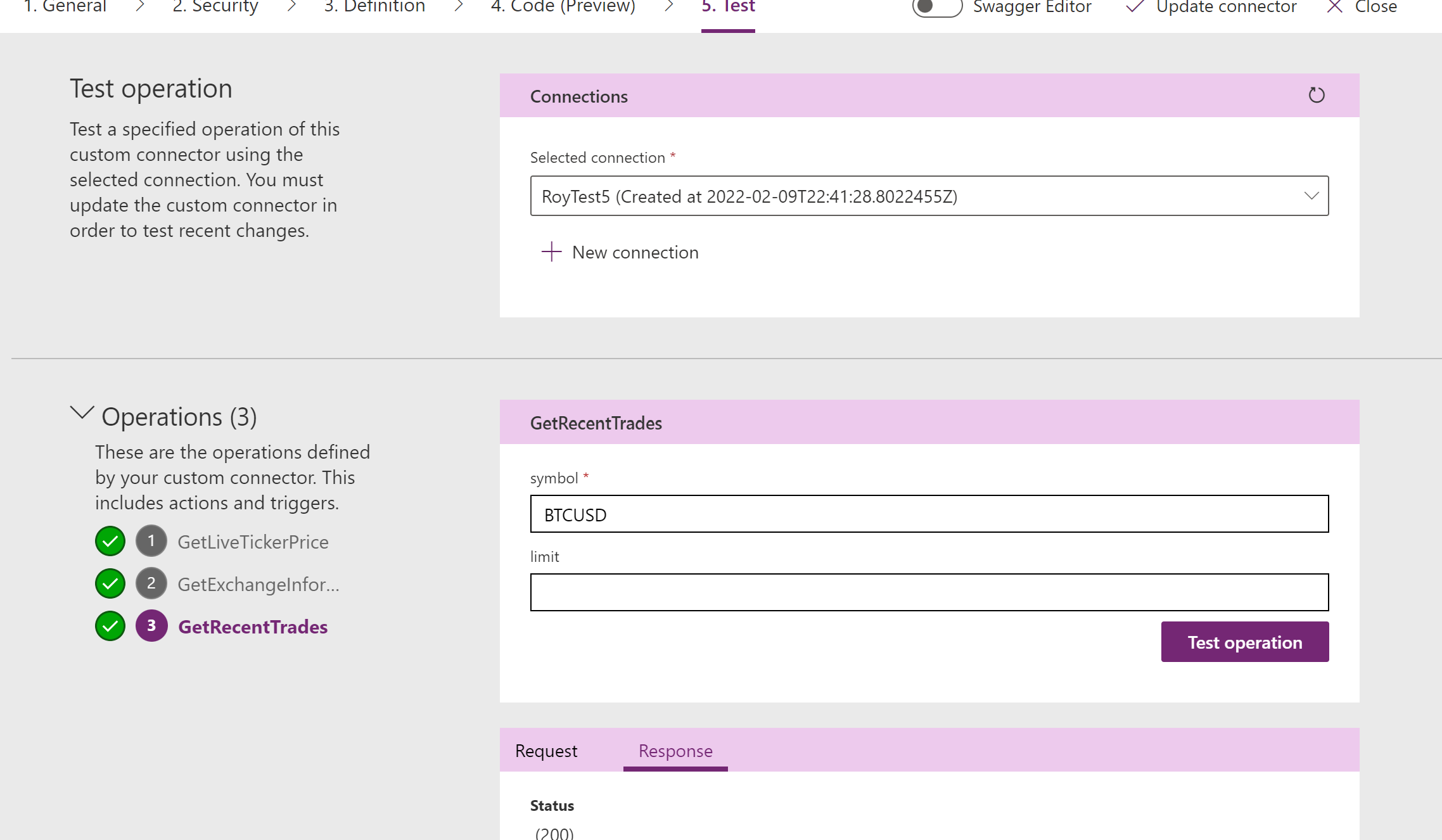1442x840 pixels.
Task: Collapse the Operations (3) section
Action: [82, 413]
